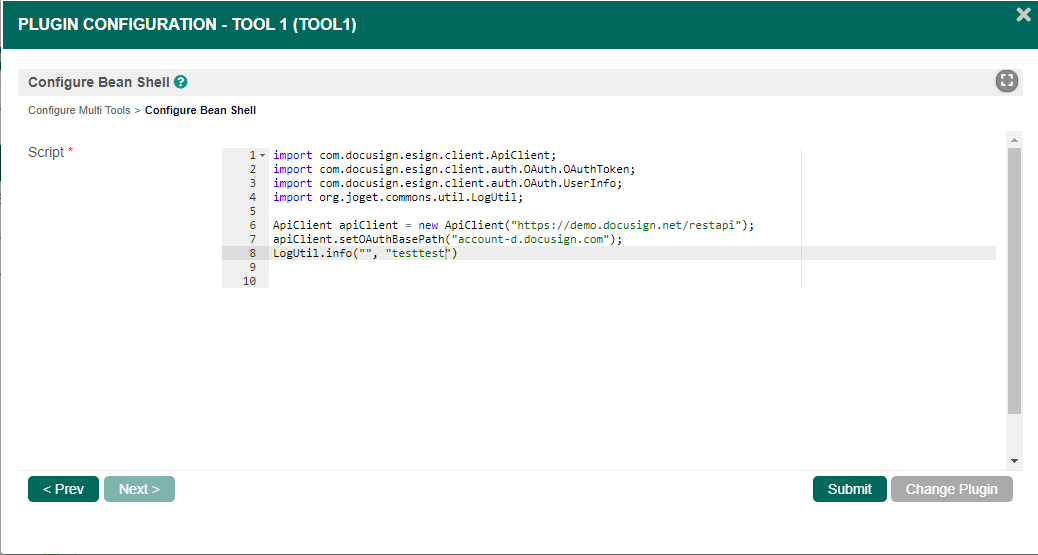Image resolution: width=1038 pixels, height=555 pixels.
Task: Click the LogUtil.info statement on line 8
Action: point(364,254)
